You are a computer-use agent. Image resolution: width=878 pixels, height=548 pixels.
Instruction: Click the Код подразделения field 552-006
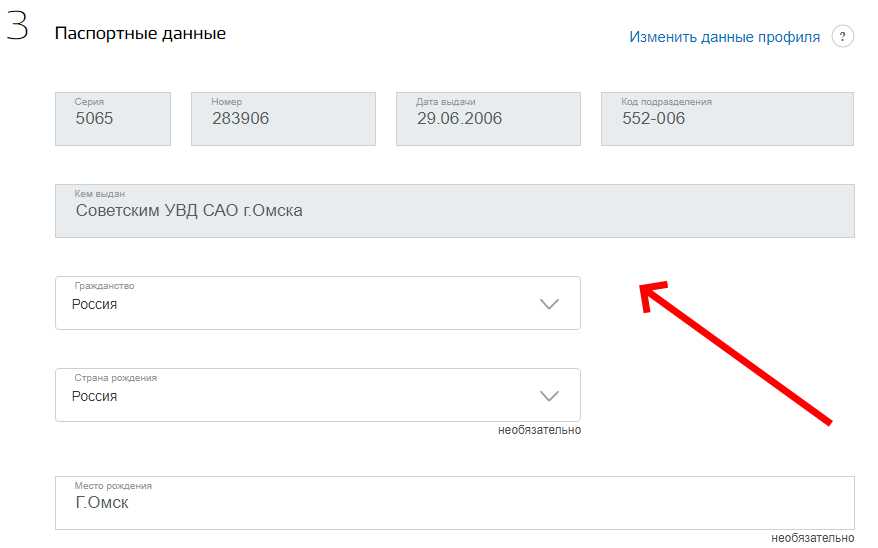[727, 119]
